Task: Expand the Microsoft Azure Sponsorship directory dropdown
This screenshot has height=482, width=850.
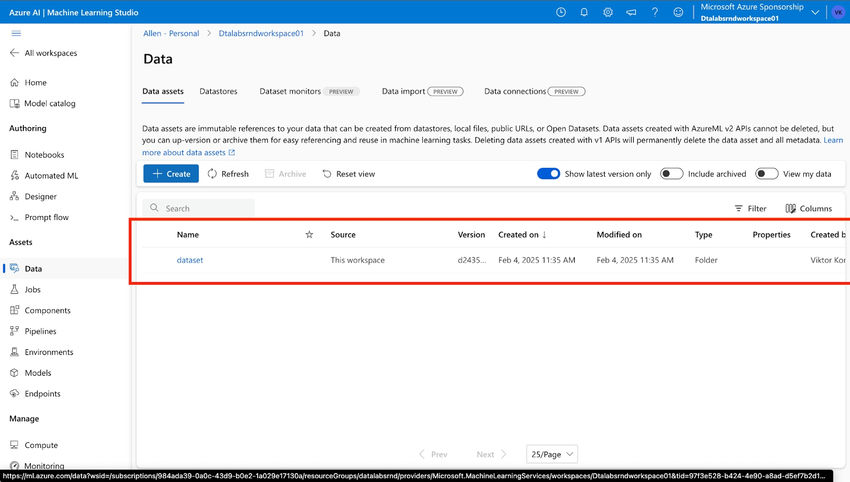Action: (x=815, y=12)
